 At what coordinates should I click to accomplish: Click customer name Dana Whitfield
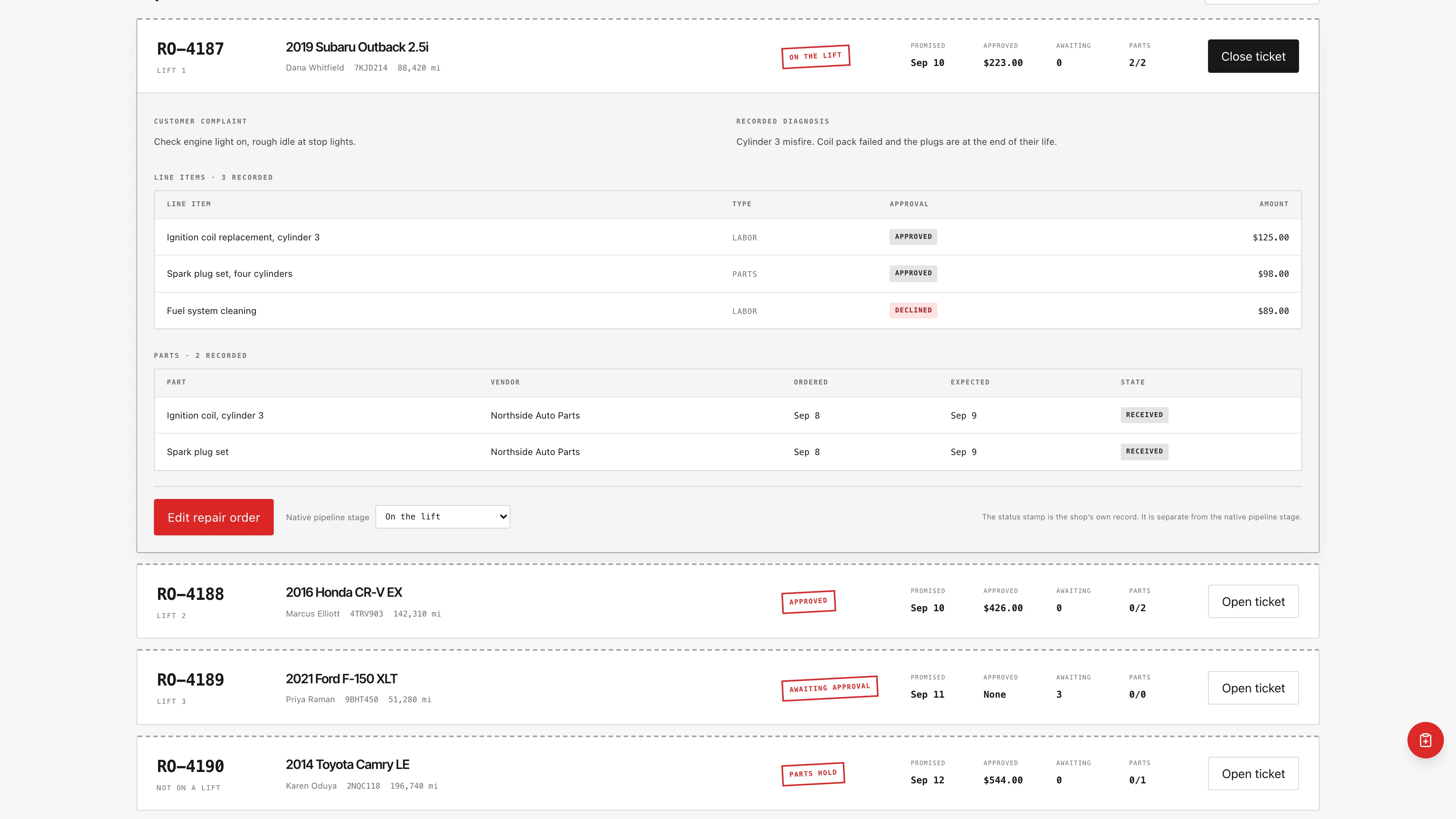[315, 68]
